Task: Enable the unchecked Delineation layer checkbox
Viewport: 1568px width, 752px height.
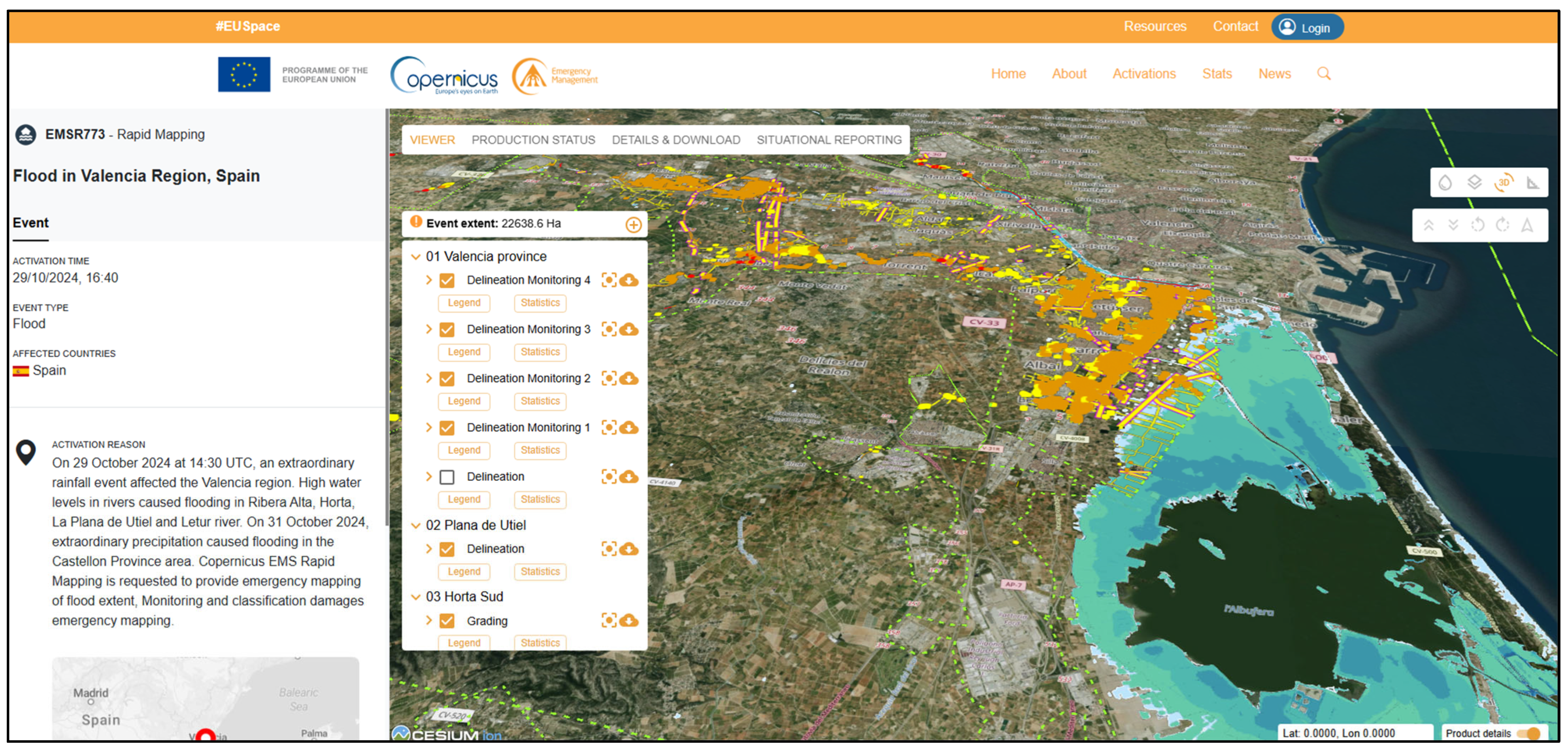Action: coord(447,477)
